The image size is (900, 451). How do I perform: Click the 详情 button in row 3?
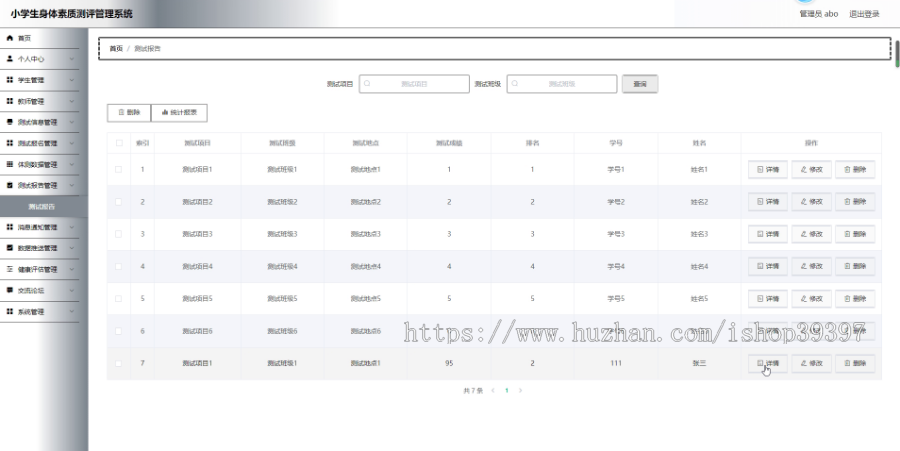click(x=768, y=234)
